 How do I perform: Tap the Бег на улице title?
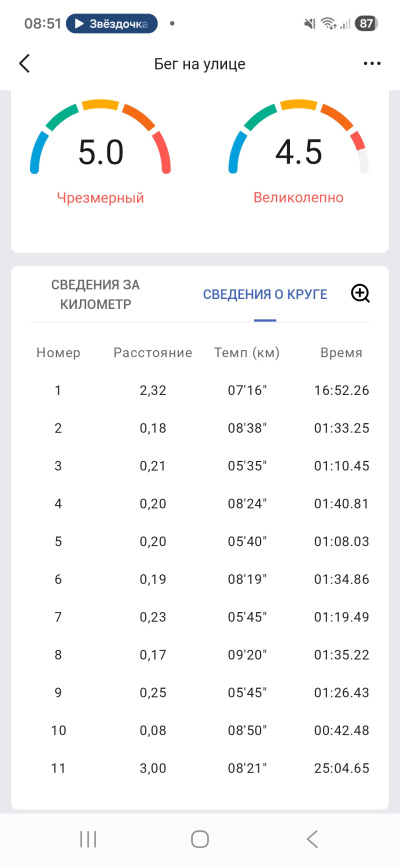tap(200, 64)
